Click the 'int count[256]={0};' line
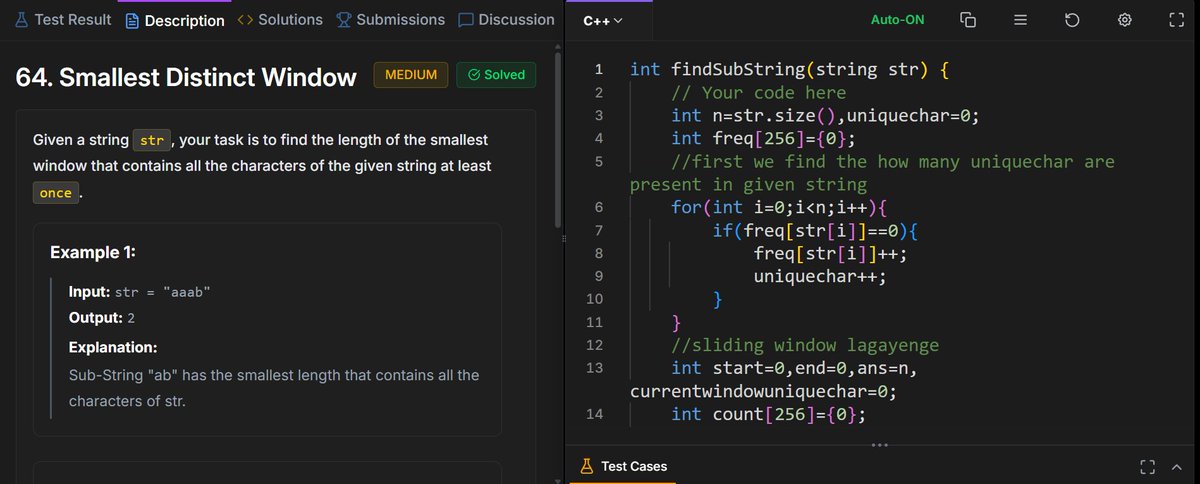 768,414
